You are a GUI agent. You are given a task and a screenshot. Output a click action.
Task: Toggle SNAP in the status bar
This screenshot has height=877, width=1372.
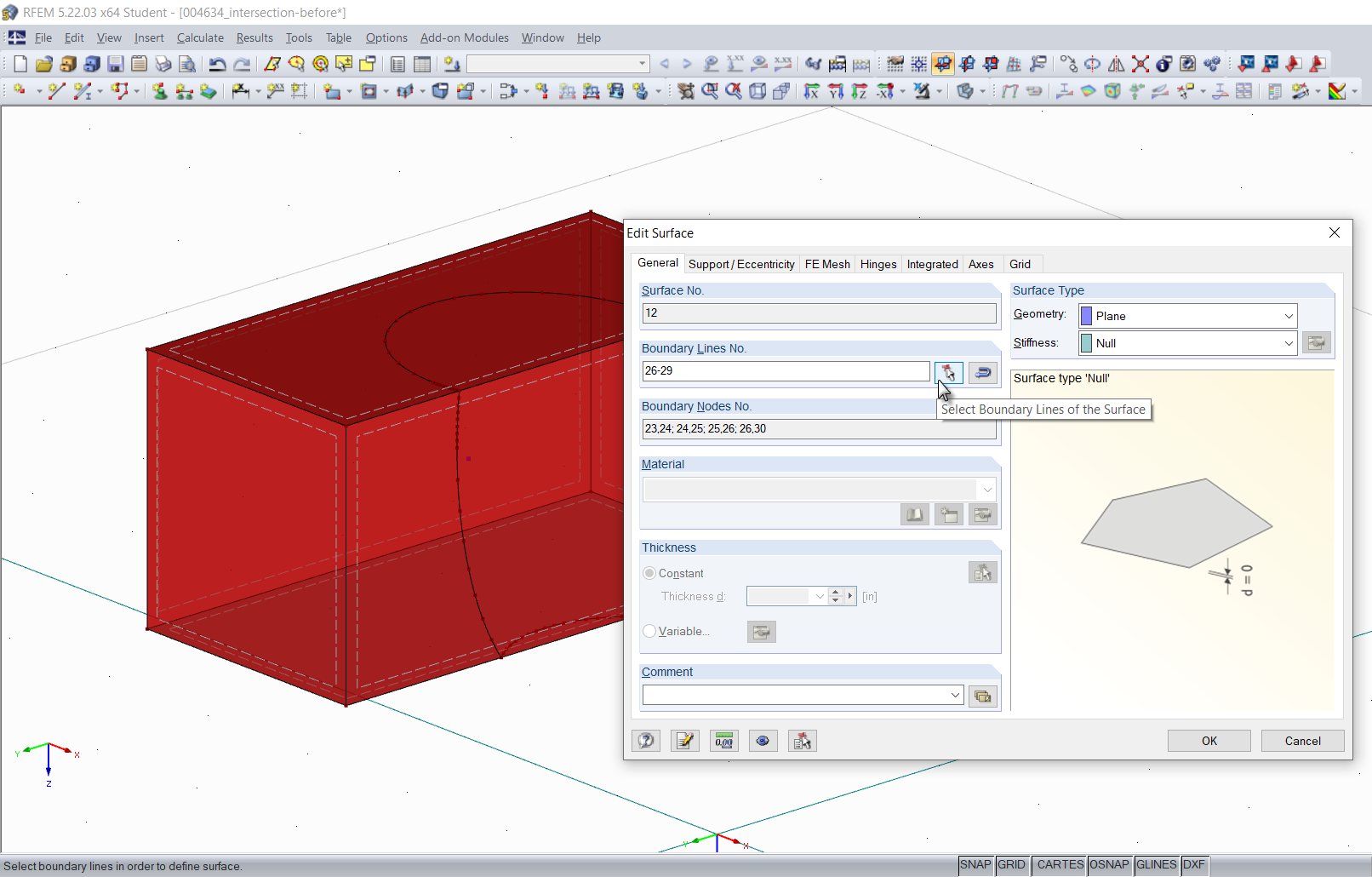[x=975, y=865]
